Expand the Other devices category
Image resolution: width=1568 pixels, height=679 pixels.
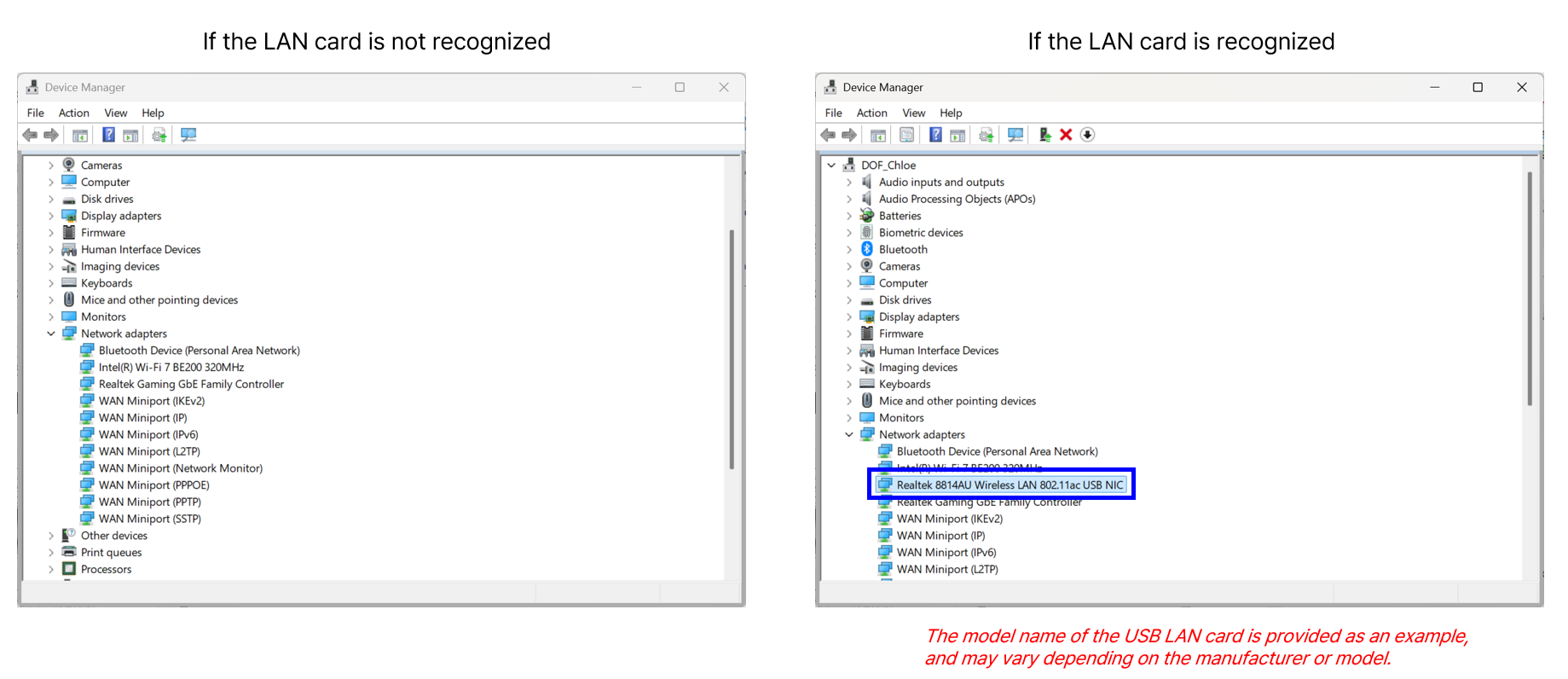(x=51, y=536)
